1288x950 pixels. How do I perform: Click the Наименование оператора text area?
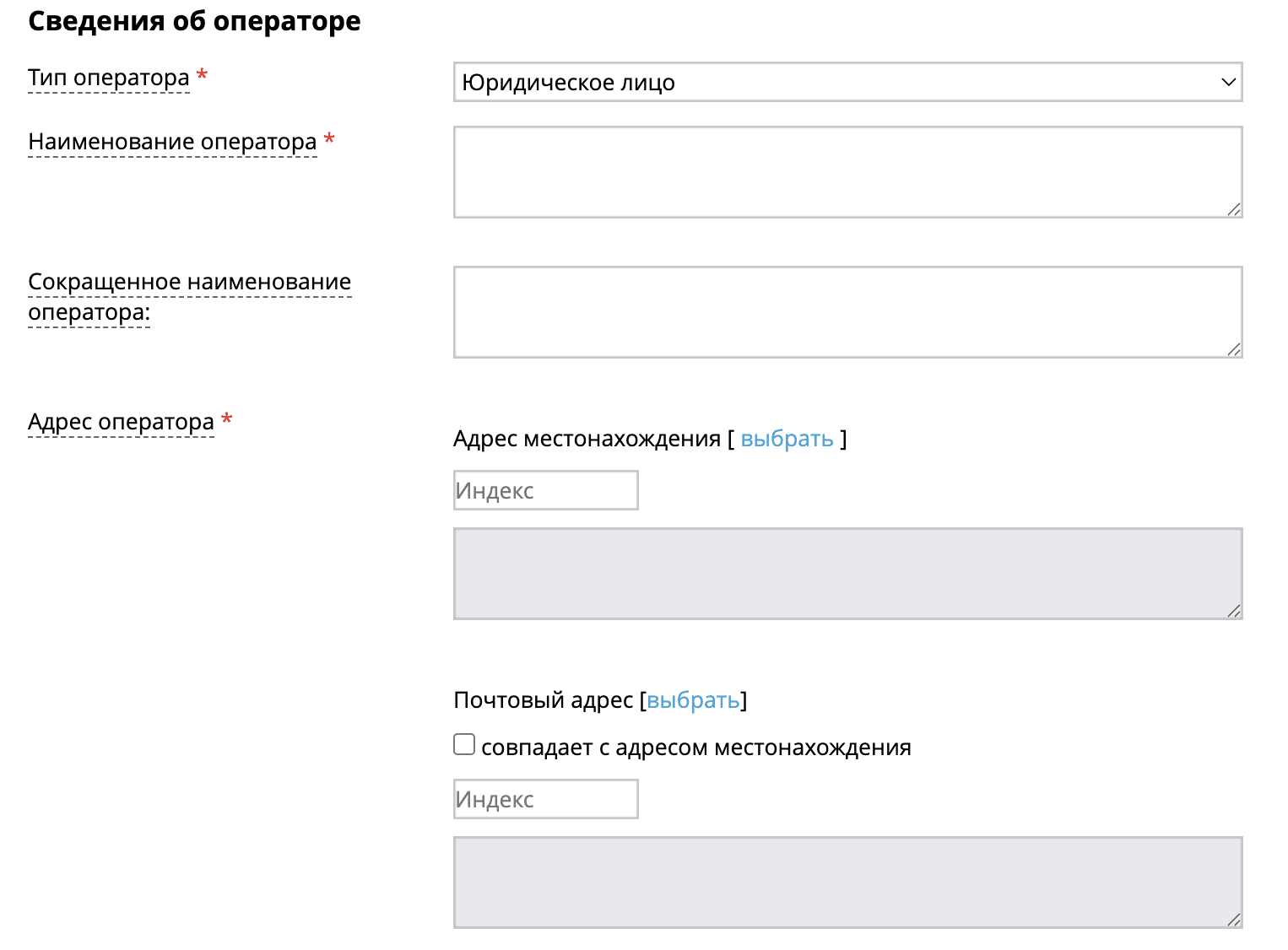[x=847, y=172]
